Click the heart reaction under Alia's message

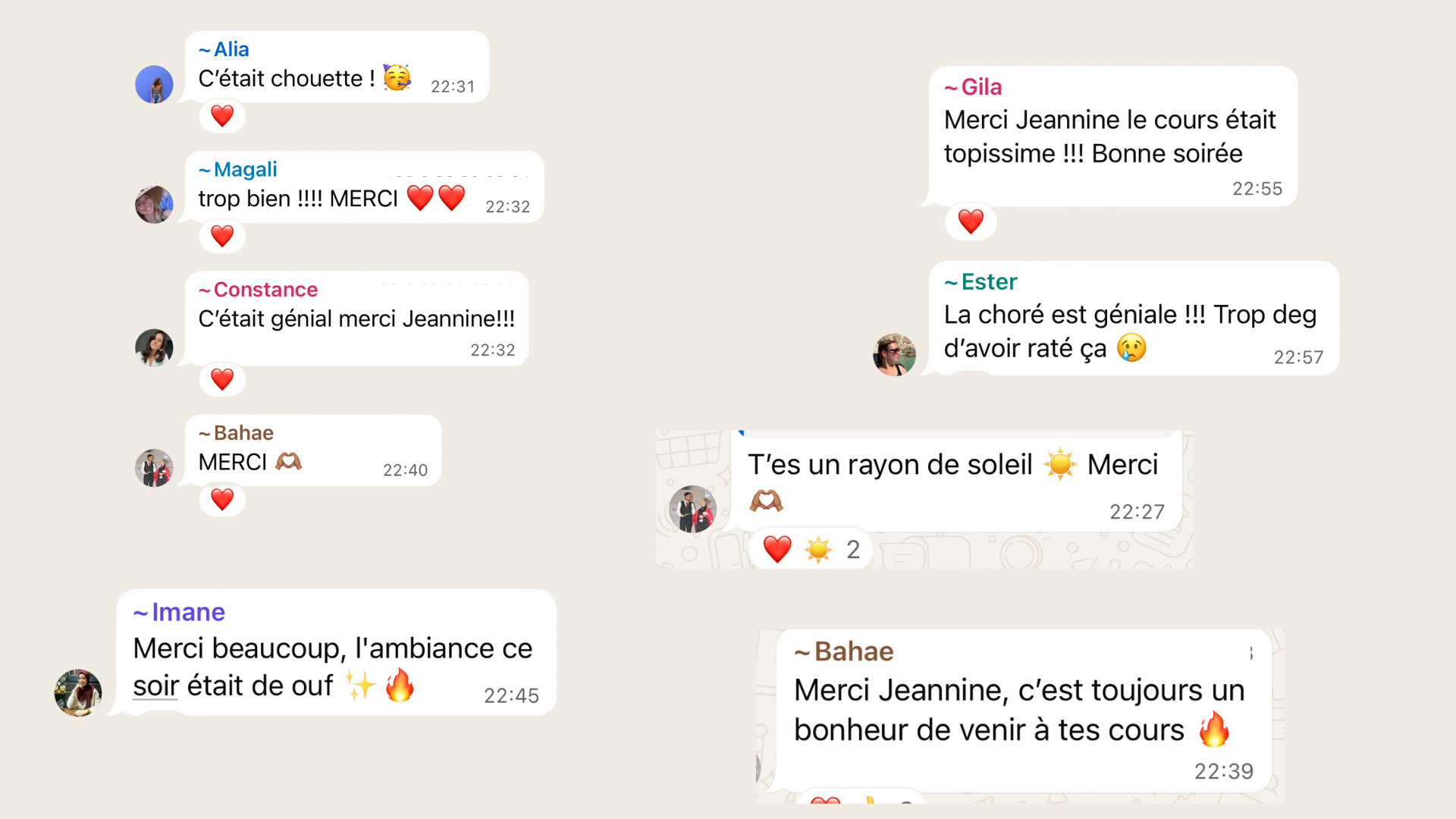[x=222, y=116]
